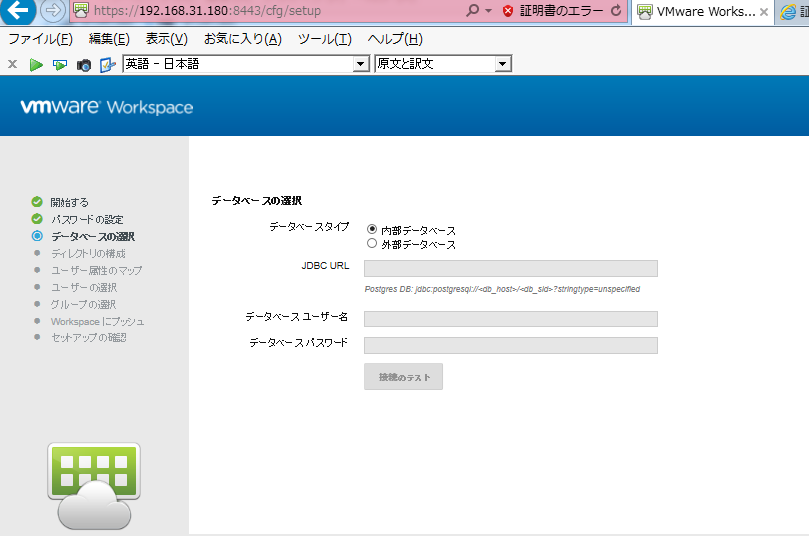Click the document edit icon in toolbar
This screenshot has height=536, width=809.
tap(108, 64)
